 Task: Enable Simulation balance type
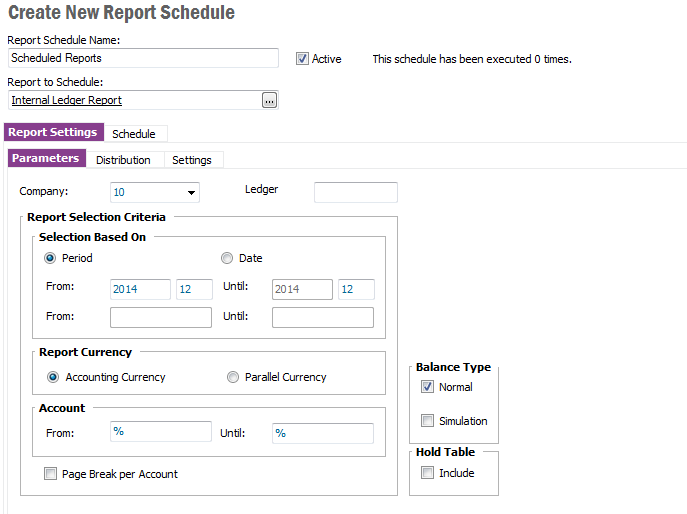coord(428,421)
